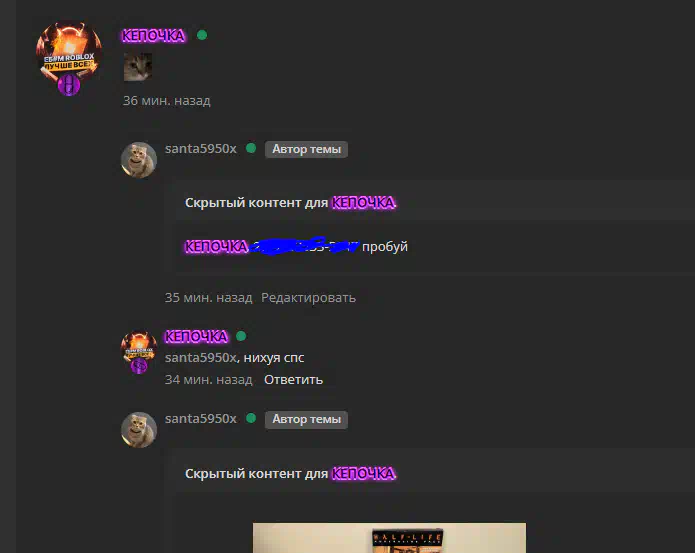
Task: Open the Half-Life image preview
Action: [x=389, y=537]
